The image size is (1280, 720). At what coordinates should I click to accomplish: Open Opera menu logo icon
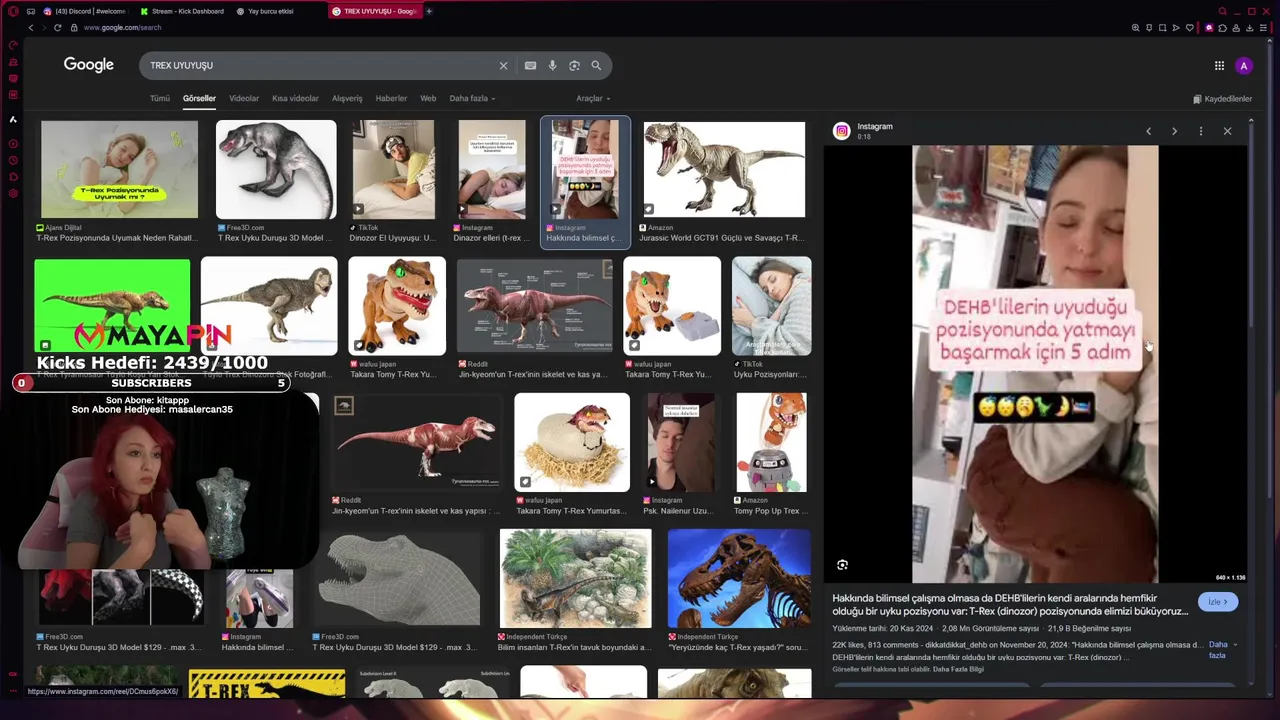[13, 11]
